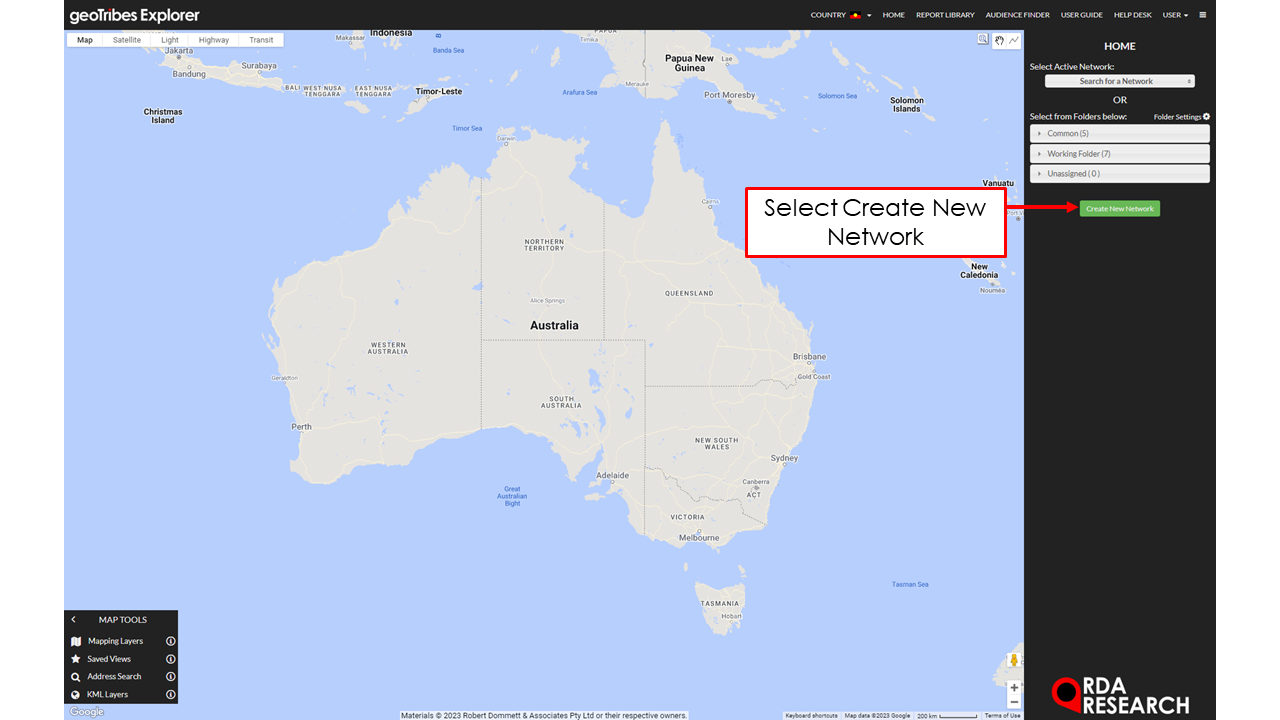Open HELP DESK in top navigation

click(x=1133, y=15)
